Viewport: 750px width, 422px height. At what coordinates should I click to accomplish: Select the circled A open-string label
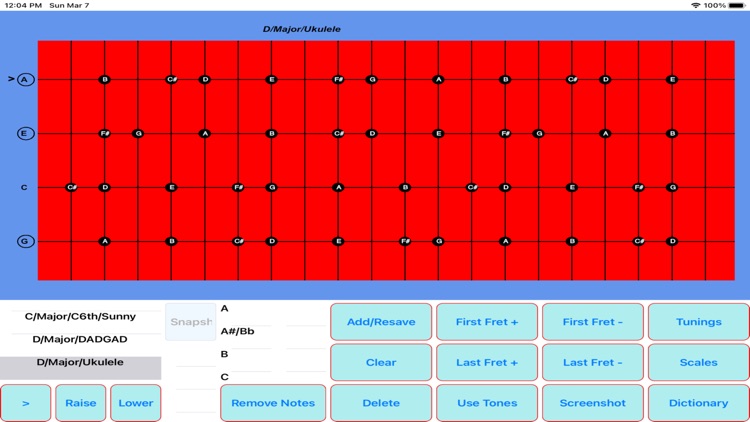point(25,79)
